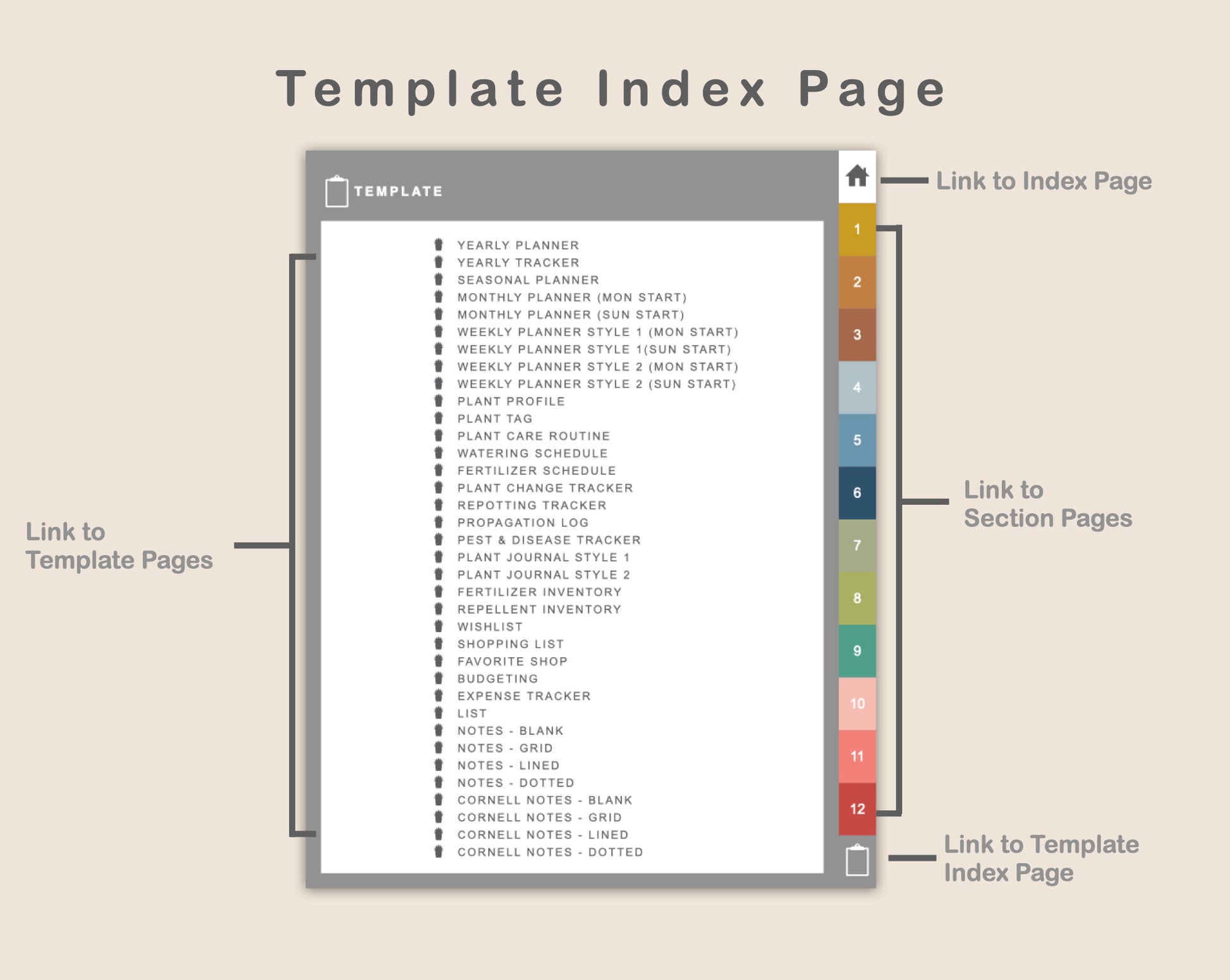1230x980 pixels.
Task: Open Monthly Planner (Sun Start) link
Action: 571,315
